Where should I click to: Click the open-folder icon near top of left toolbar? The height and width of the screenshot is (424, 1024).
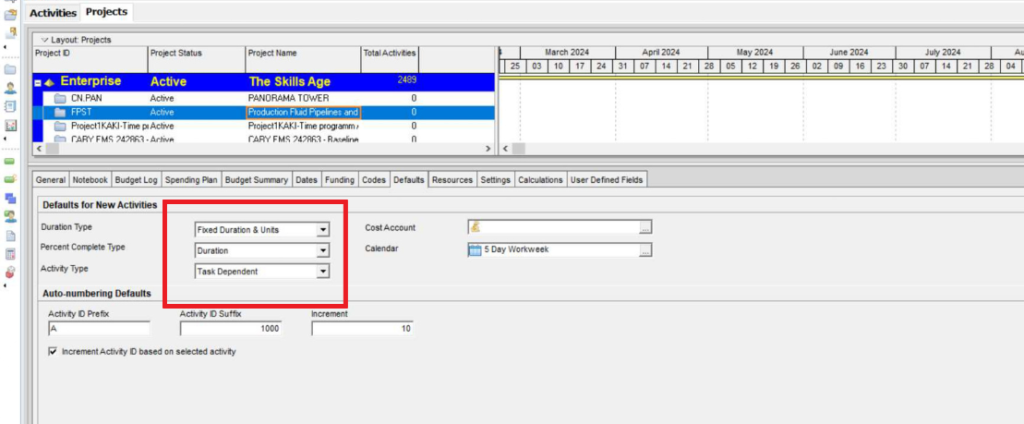tap(10, 14)
